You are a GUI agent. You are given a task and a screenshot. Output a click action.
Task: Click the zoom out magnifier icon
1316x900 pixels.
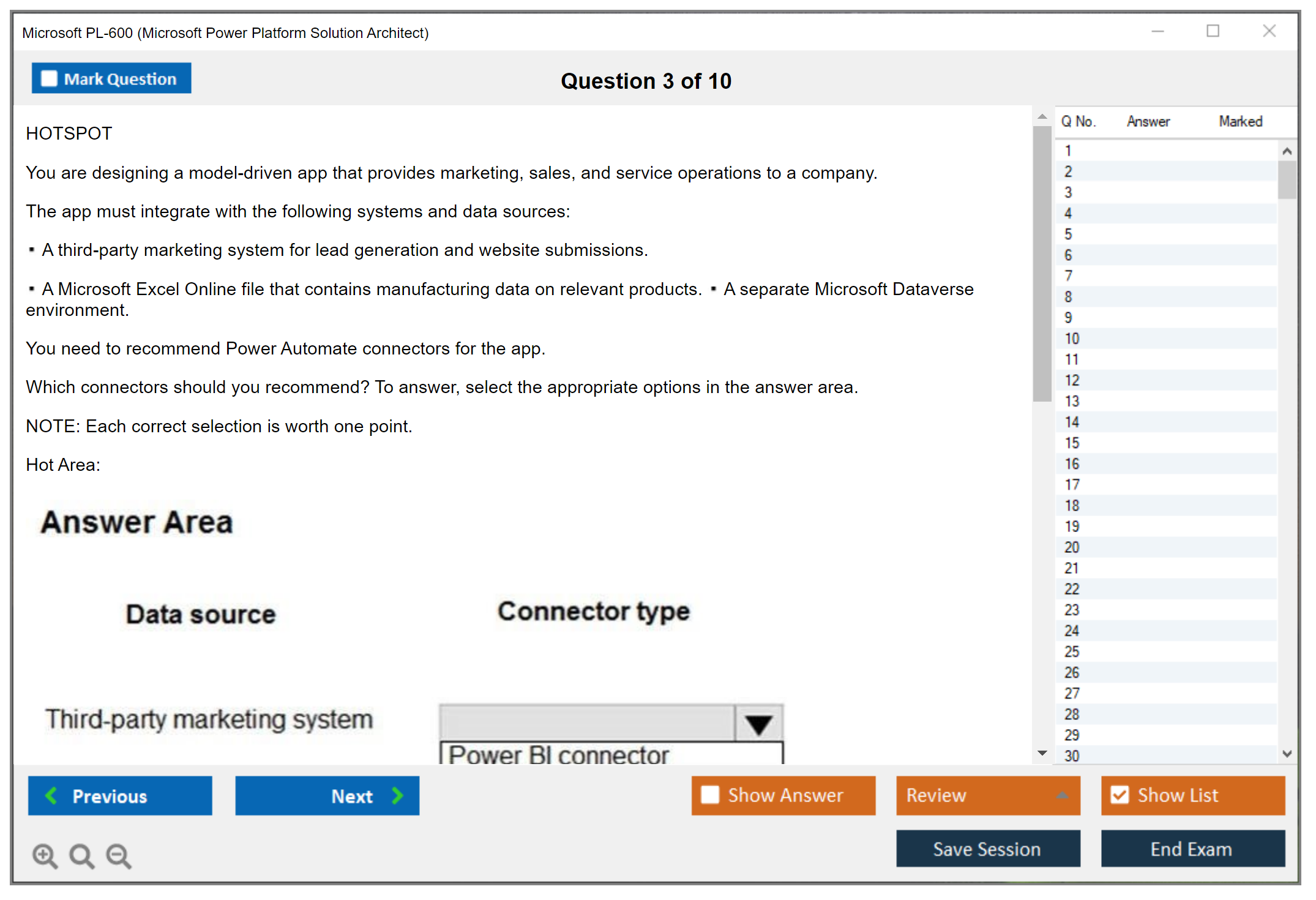point(119,855)
